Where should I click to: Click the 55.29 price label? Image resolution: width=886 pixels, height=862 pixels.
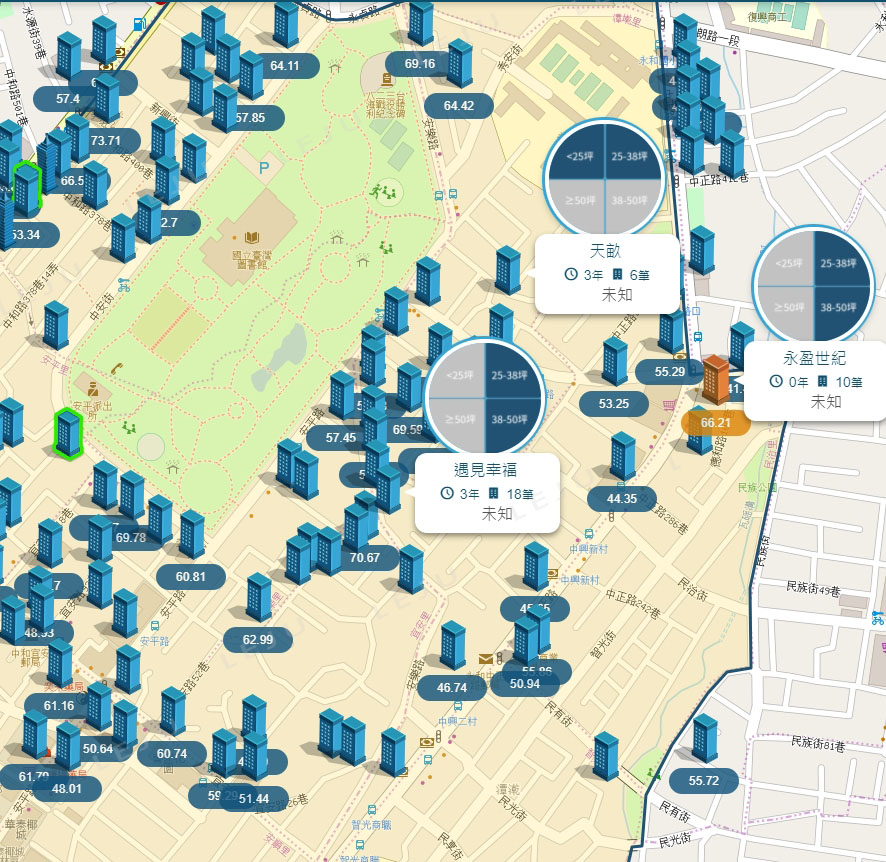click(670, 372)
